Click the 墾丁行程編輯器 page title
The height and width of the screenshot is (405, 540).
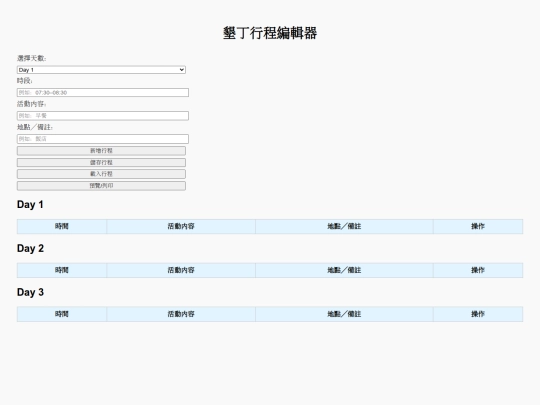click(270, 33)
